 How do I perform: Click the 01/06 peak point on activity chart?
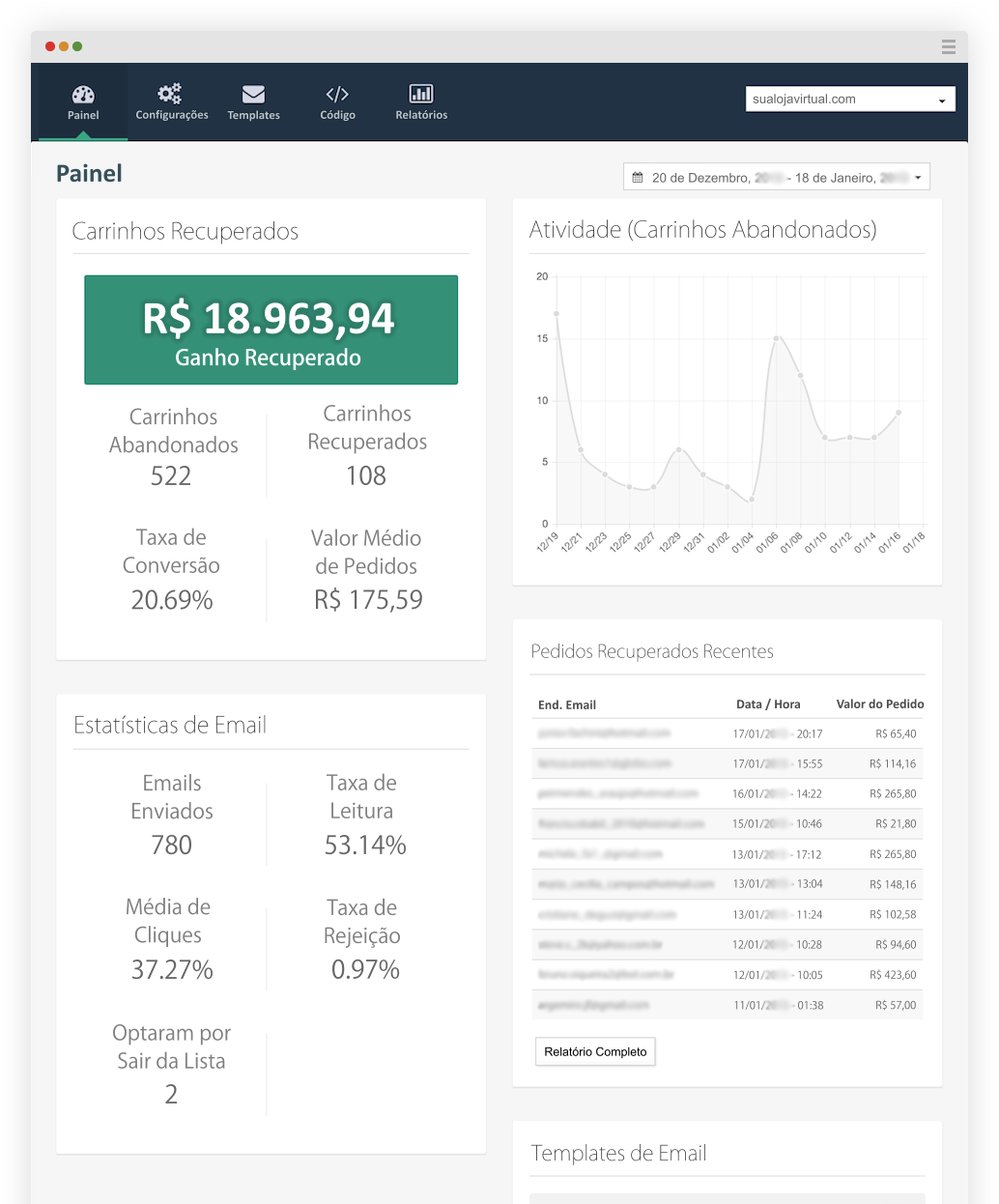(x=776, y=338)
